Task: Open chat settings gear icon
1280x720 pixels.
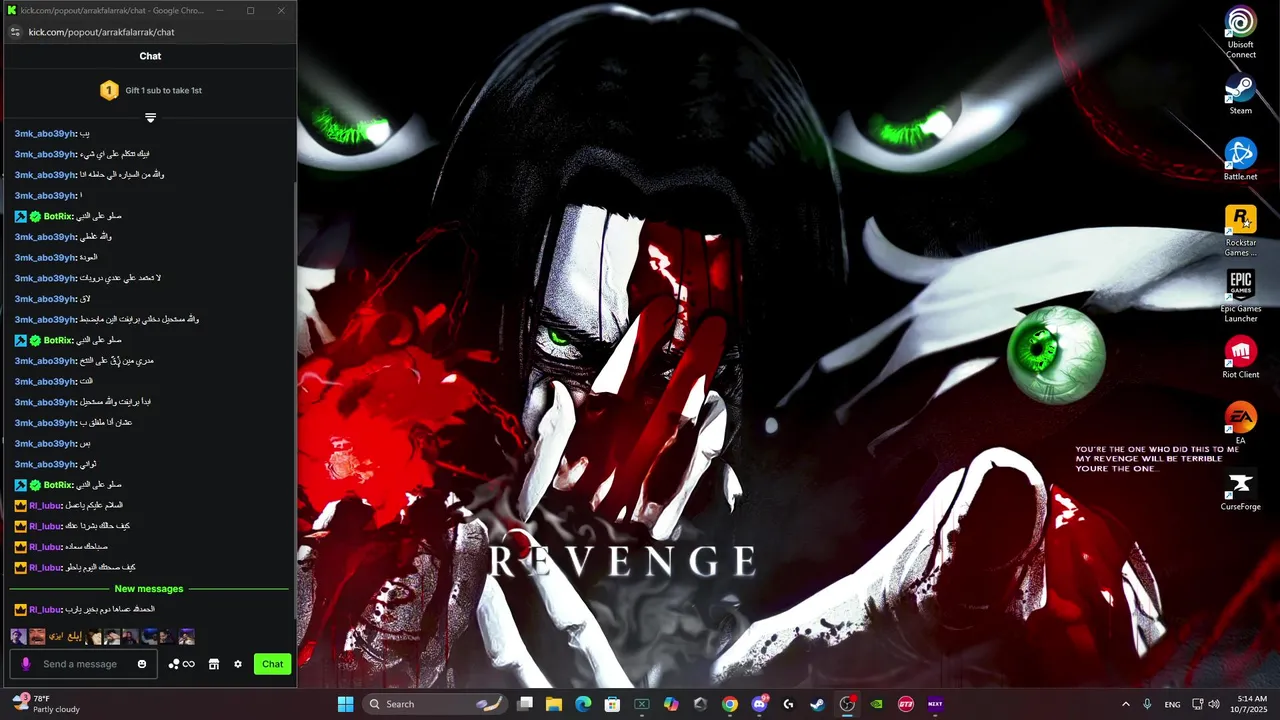Action: [x=238, y=664]
